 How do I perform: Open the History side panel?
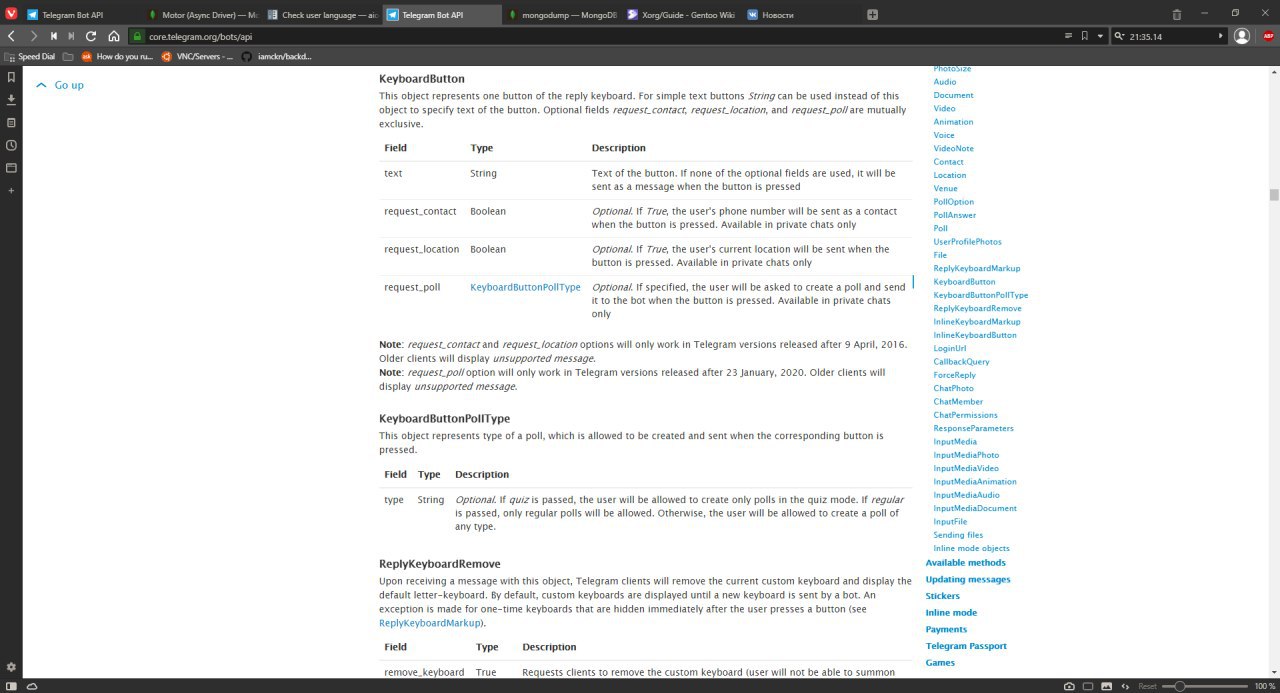click(x=11, y=145)
